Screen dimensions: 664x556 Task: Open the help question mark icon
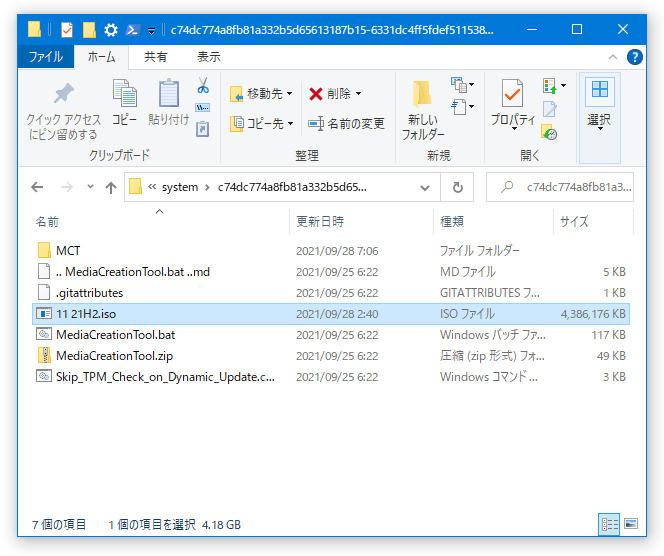634,57
